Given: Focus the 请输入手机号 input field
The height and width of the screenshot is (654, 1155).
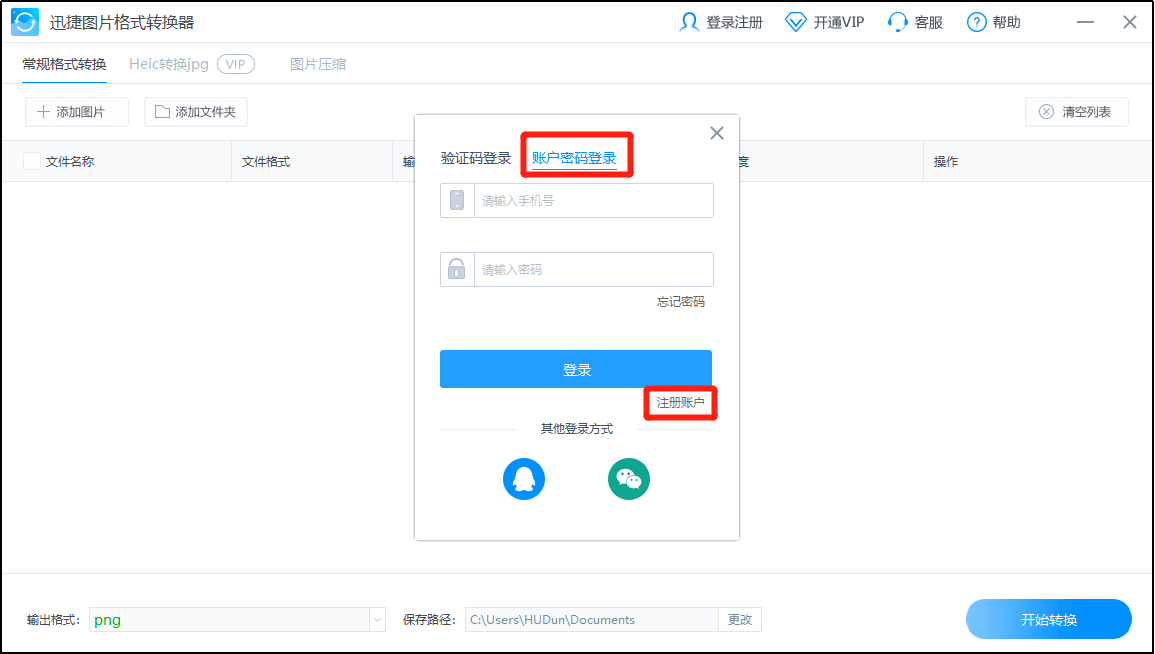Looking at the screenshot, I should tap(594, 200).
